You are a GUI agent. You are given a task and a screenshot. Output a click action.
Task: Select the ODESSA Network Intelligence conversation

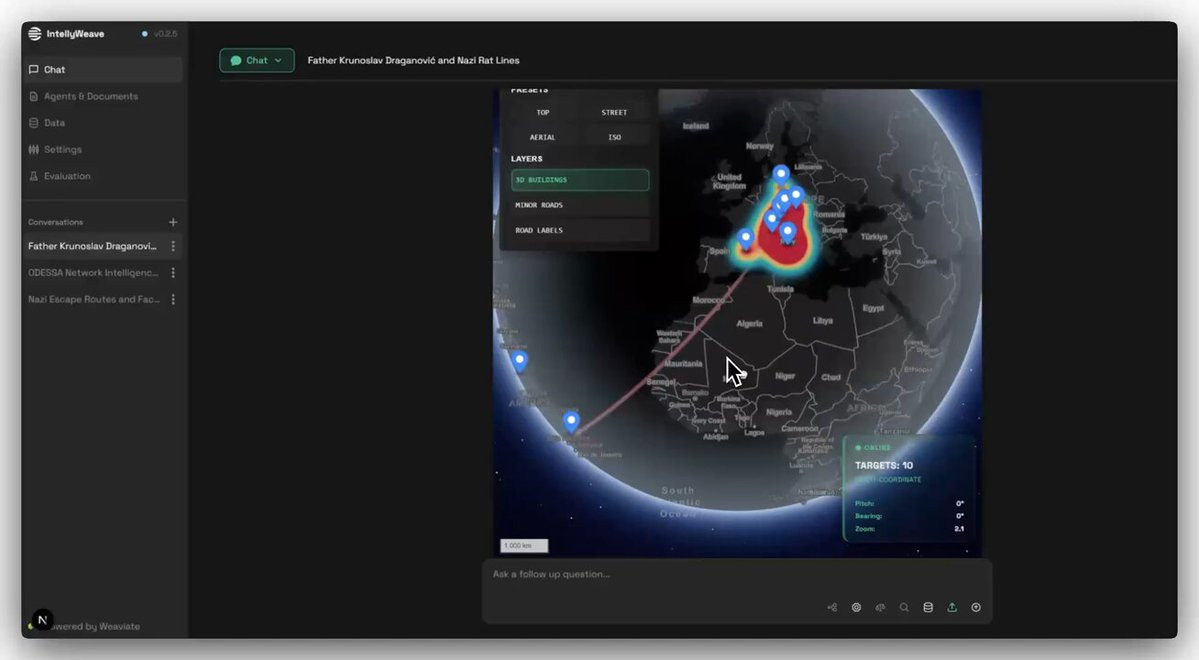[93, 272]
